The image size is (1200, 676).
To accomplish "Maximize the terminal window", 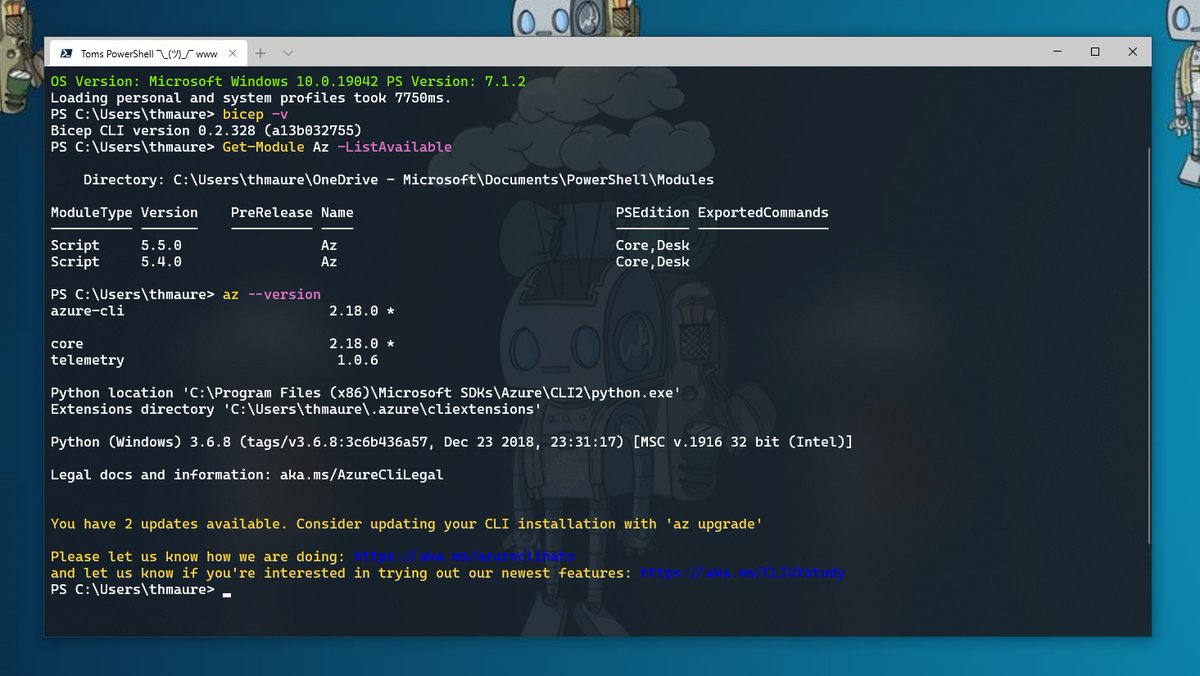I will click(x=1095, y=52).
